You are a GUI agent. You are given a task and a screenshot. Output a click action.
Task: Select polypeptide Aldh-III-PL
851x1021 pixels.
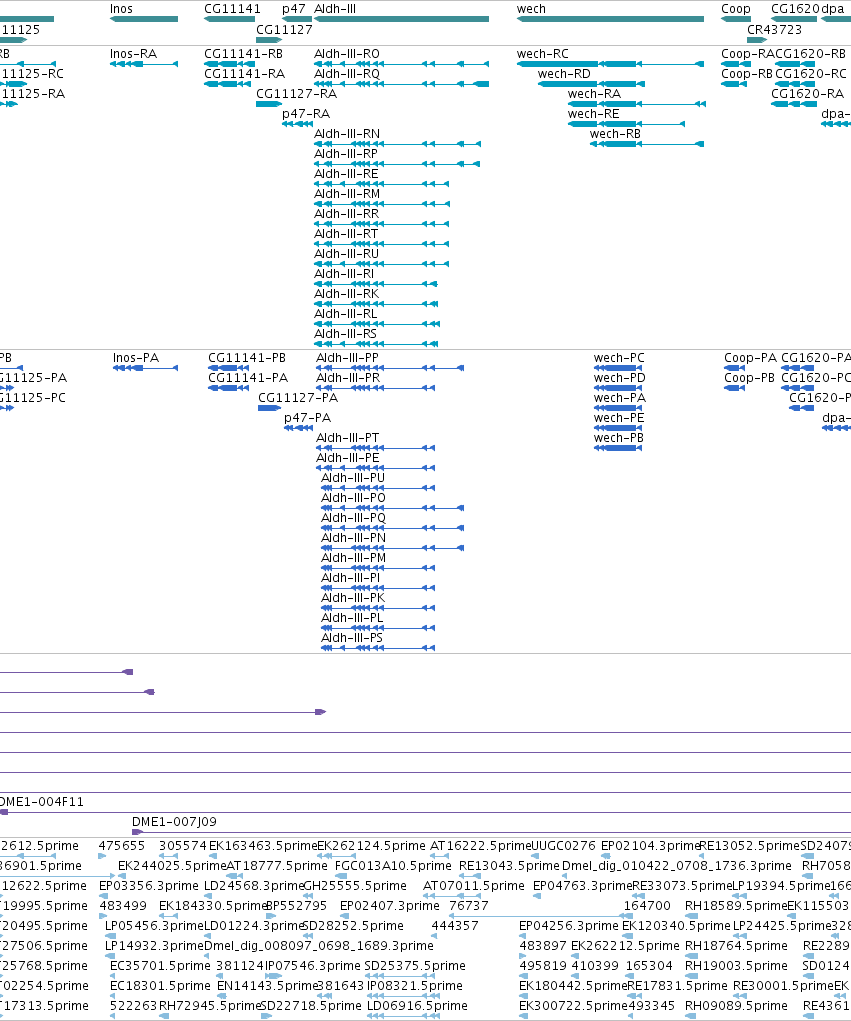coord(352,618)
